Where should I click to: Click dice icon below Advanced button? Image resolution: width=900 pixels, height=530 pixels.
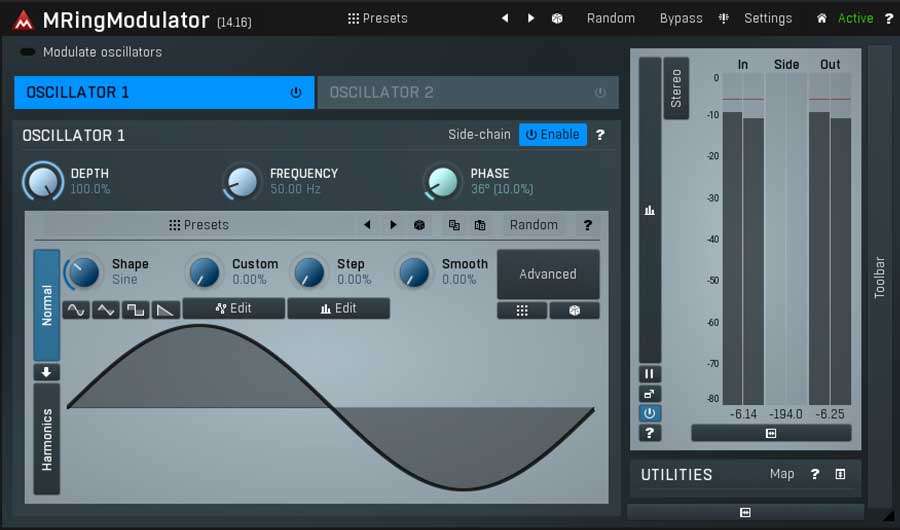pyautogui.click(x=574, y=311)
